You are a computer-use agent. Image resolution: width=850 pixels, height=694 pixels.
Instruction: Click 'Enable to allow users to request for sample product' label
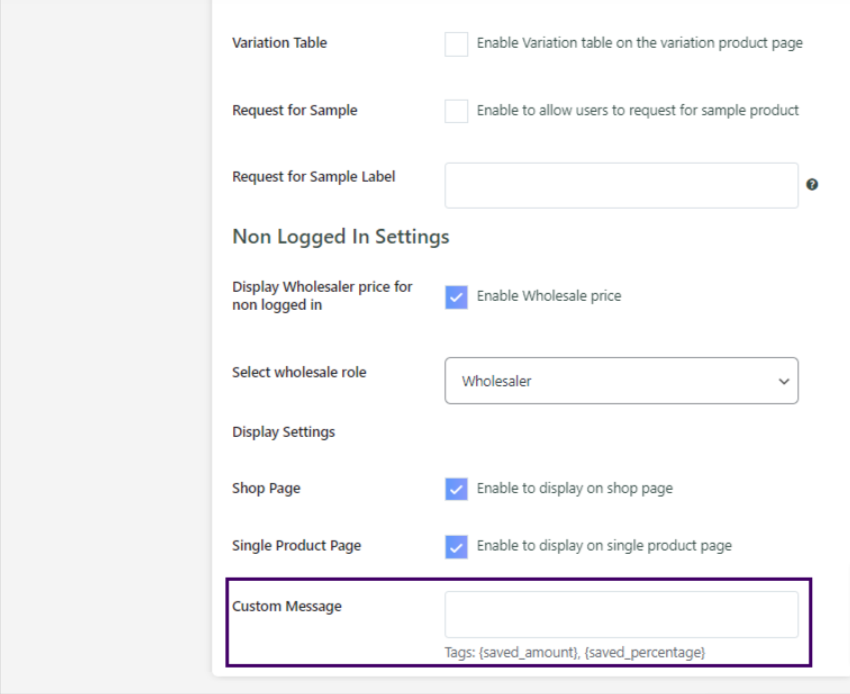tap(638, 110)
